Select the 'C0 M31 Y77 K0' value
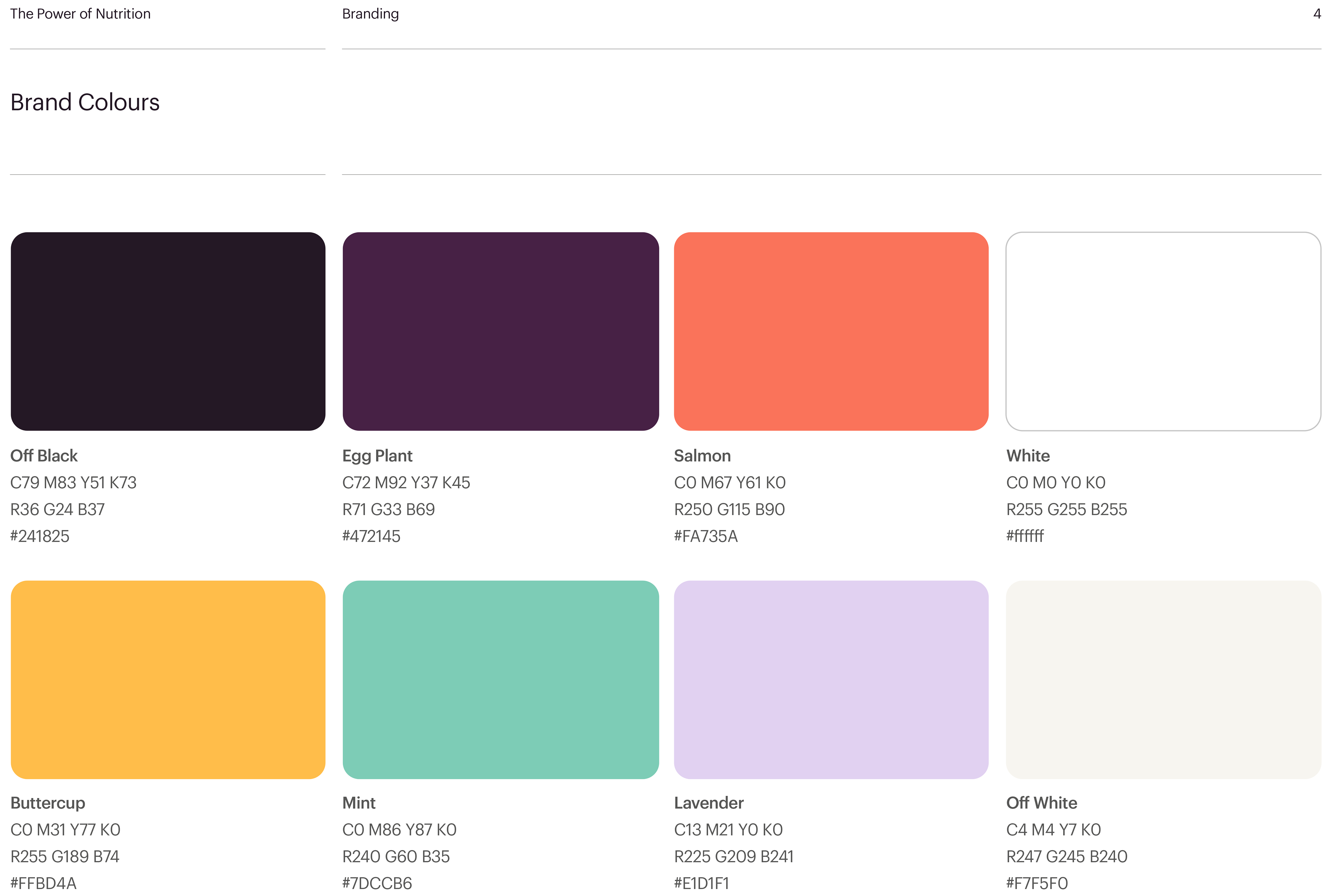 pyautogui.click(x=66, y=830)
